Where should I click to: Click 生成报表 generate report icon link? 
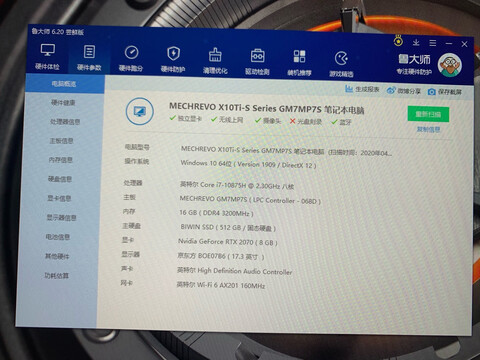click(x=362, y=89)
